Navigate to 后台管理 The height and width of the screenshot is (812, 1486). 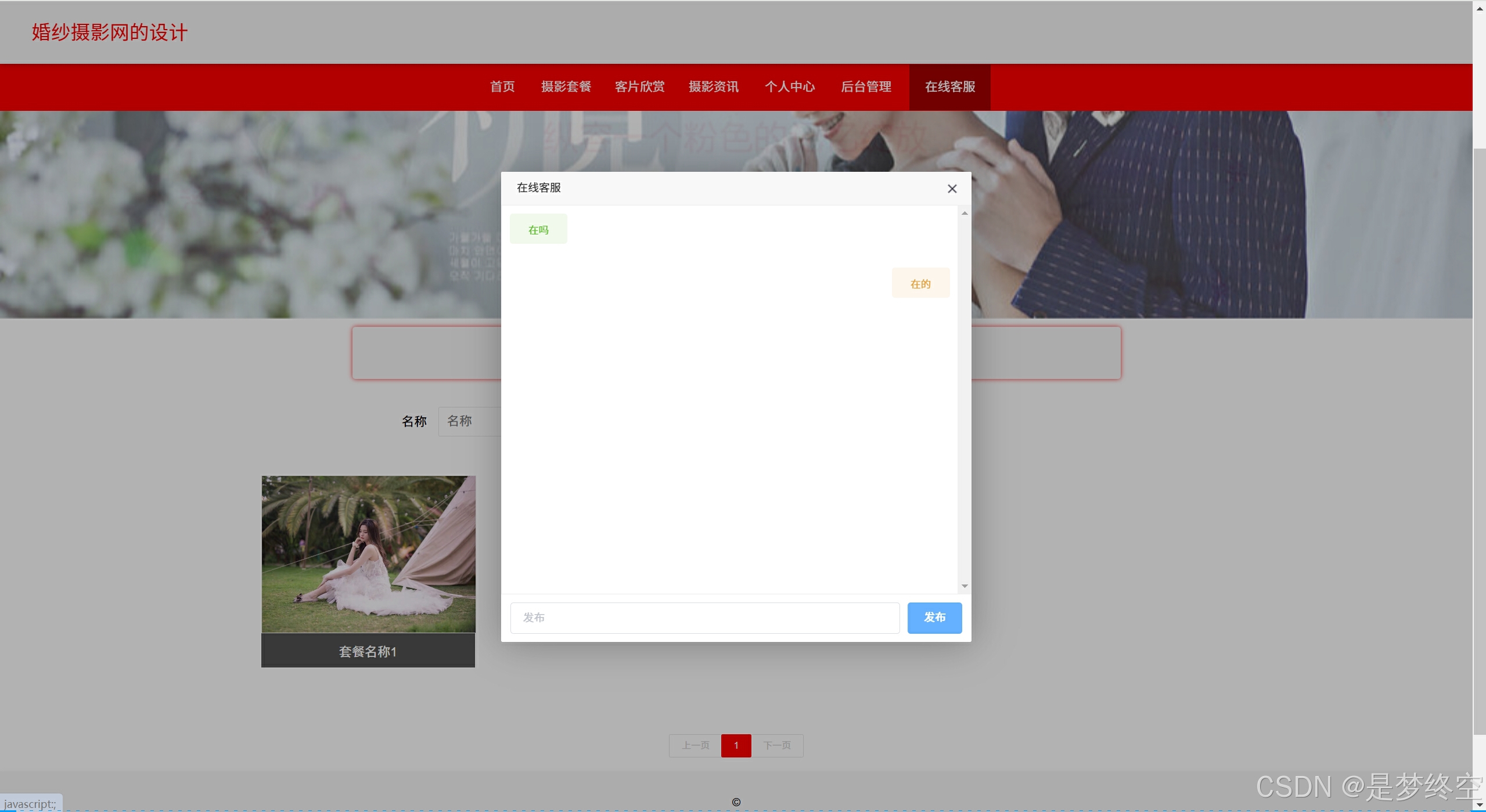(866, 87)
